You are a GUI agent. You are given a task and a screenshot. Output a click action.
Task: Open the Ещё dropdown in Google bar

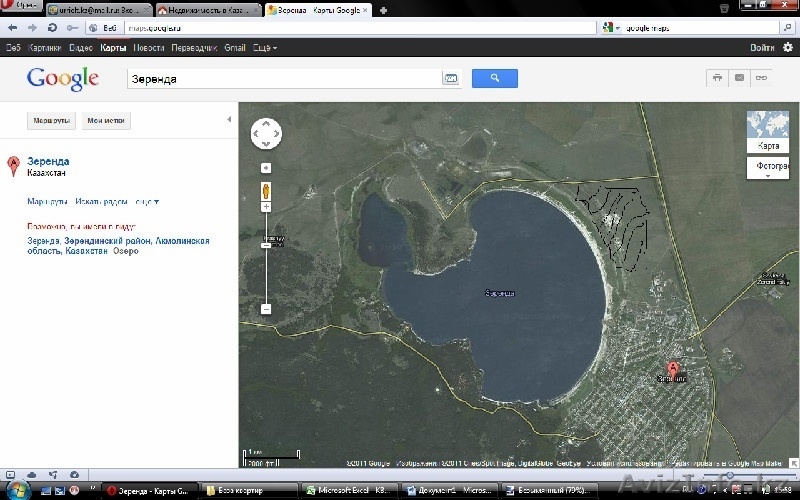click(264, 47)
